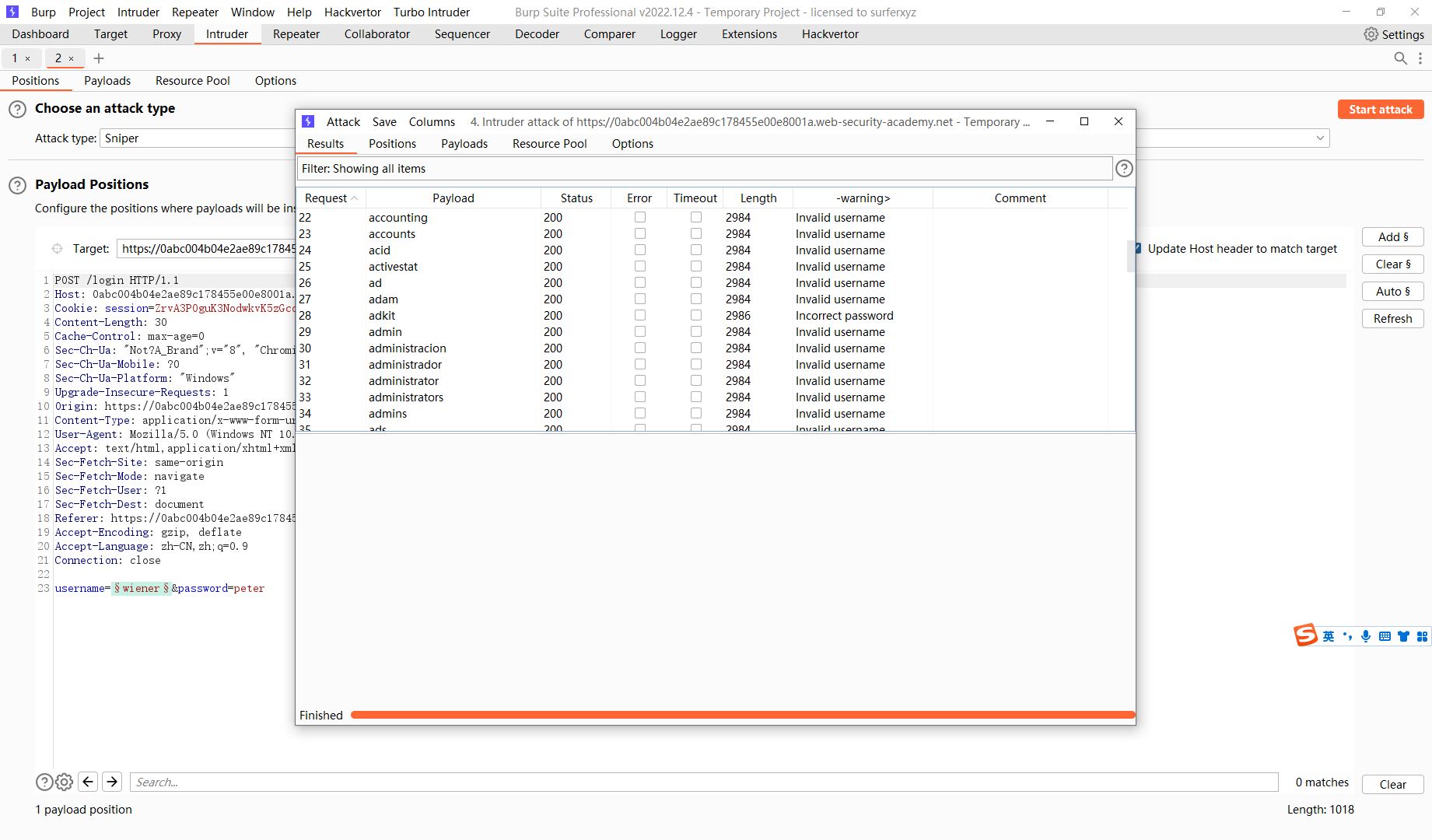The height and width of the screenshot is (840, 1432).
Task: Tick Timeout checkbox for accounting row
Action: point(696,217)
